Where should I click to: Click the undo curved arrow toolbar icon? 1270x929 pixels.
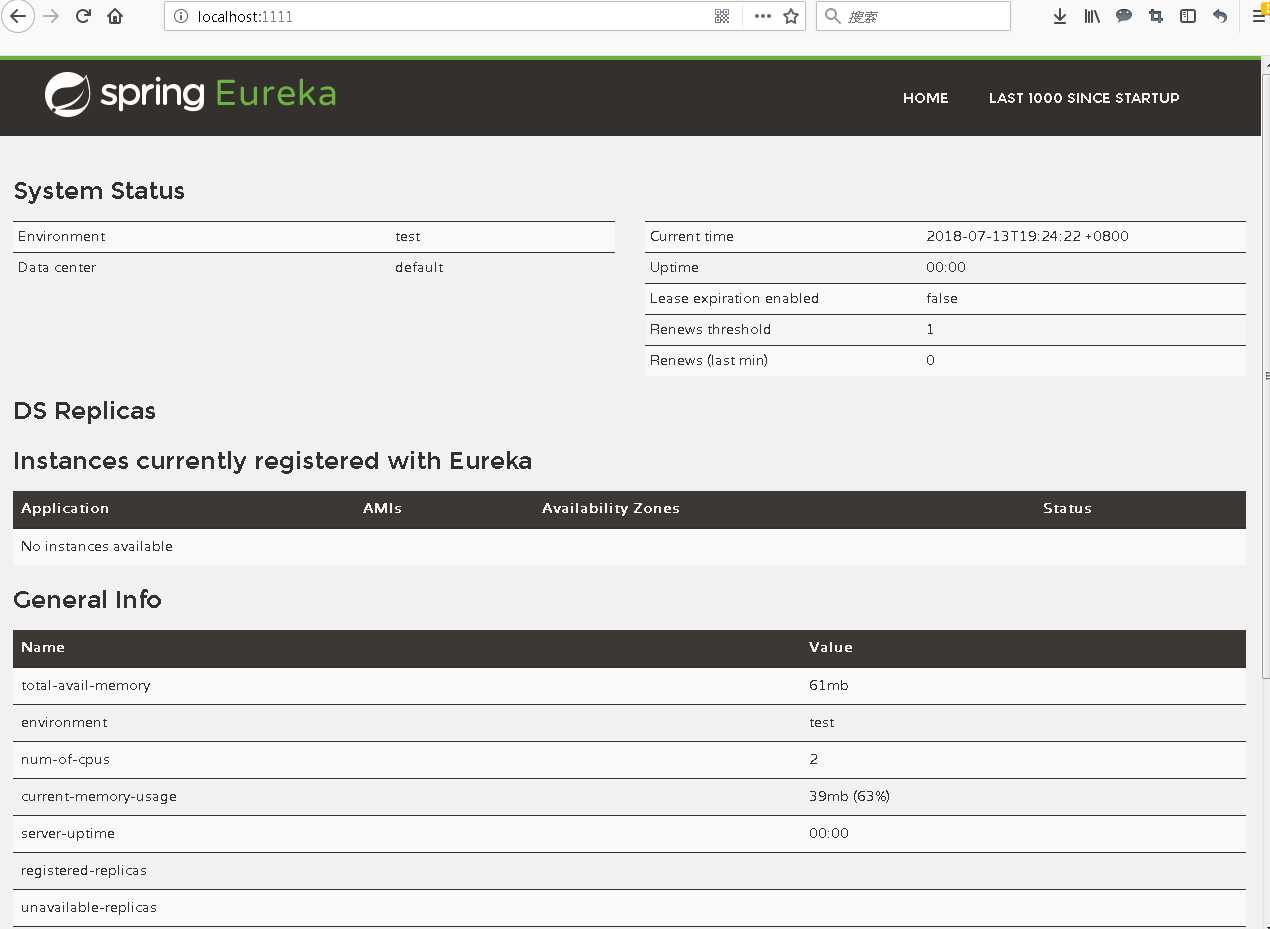[x=1220, y=16]
